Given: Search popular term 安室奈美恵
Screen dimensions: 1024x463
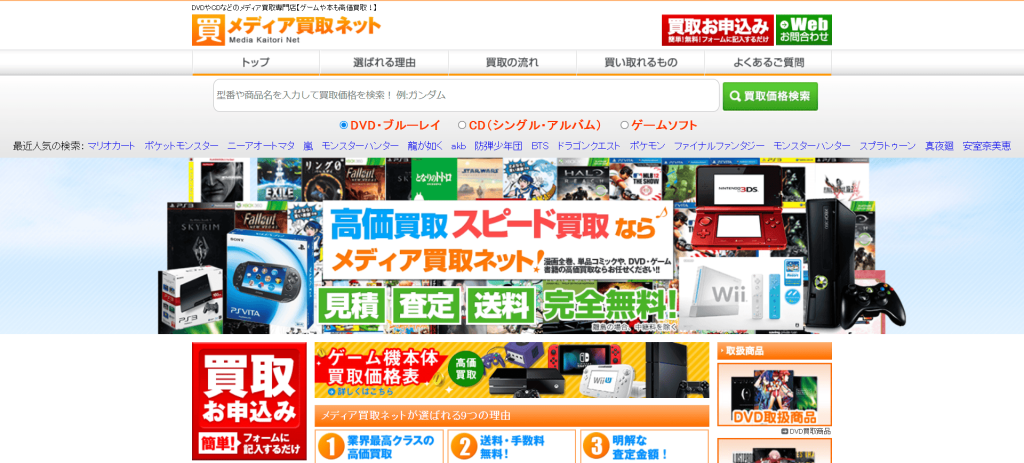Looking at the screenshot, I should pyautogui.click(x=987, y=146).
